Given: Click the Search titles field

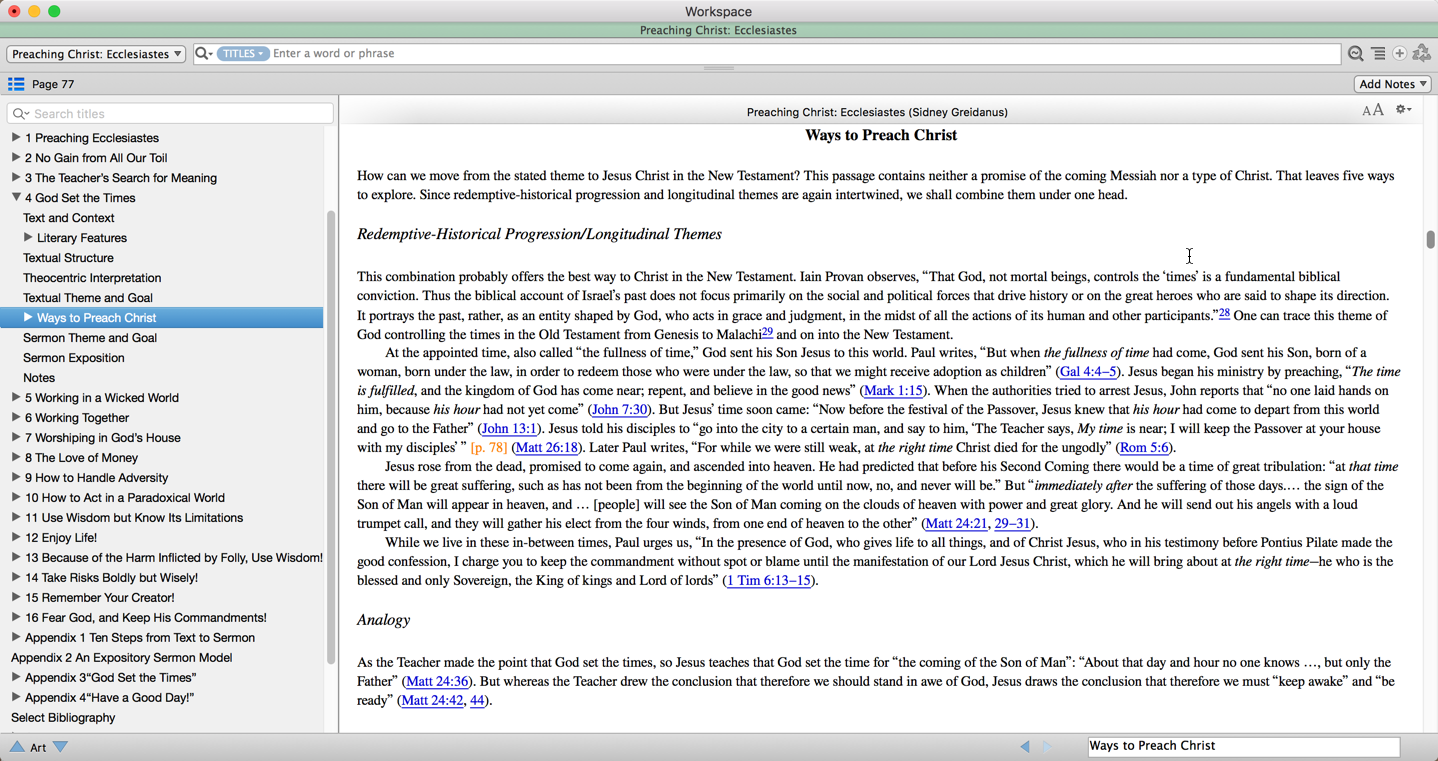Looking at the screenshot, I should (170, 114).
